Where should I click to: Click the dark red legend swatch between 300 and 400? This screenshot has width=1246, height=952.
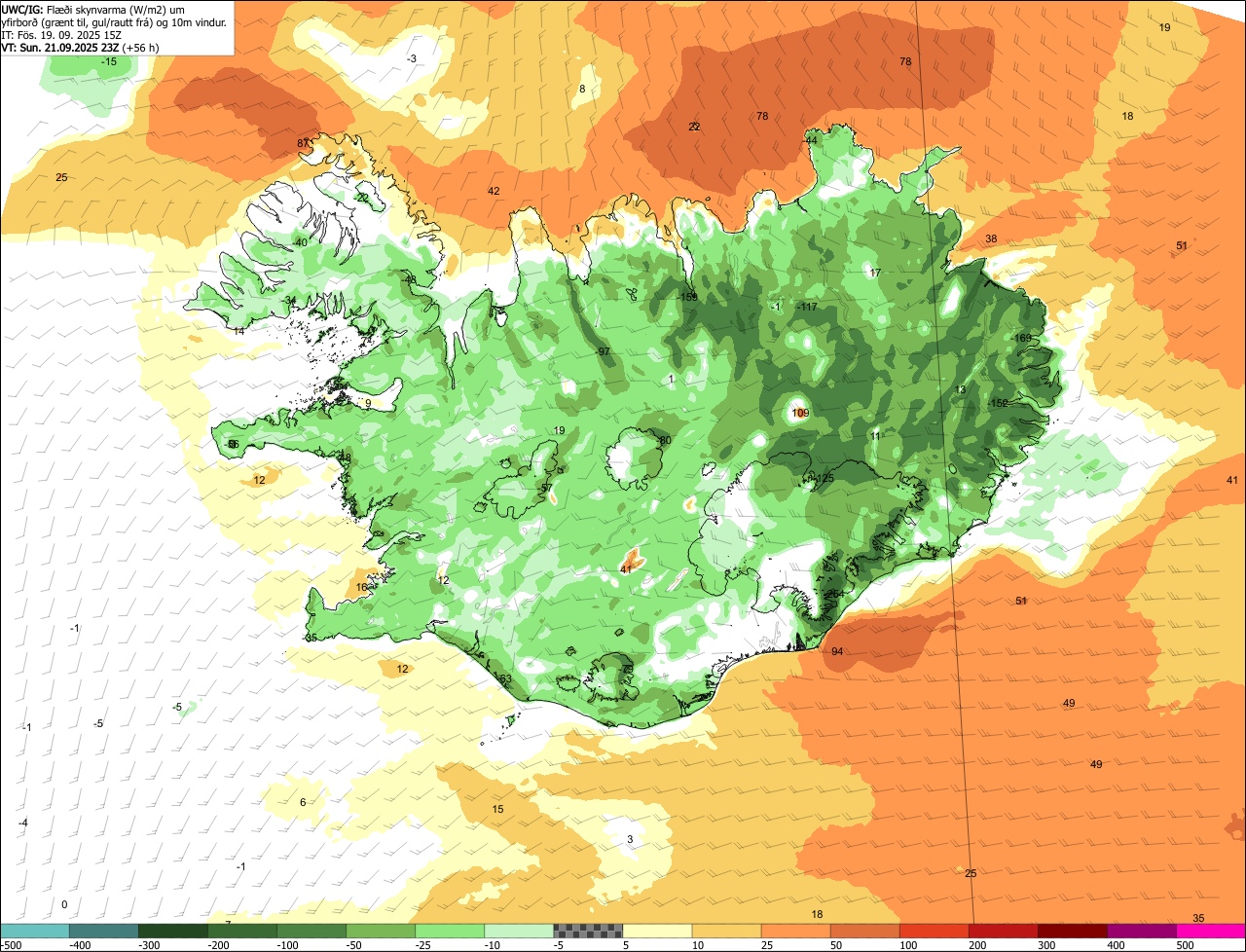[1072, 931]
